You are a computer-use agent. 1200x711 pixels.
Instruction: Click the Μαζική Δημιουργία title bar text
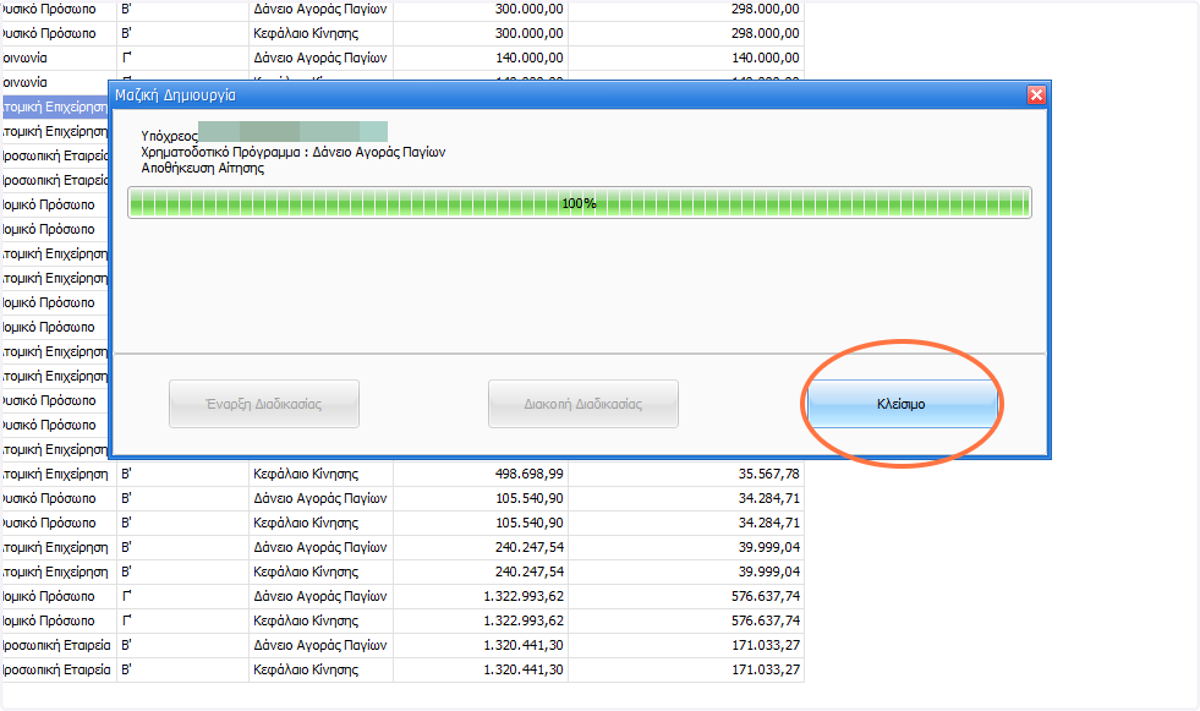[x=176, y=95]
